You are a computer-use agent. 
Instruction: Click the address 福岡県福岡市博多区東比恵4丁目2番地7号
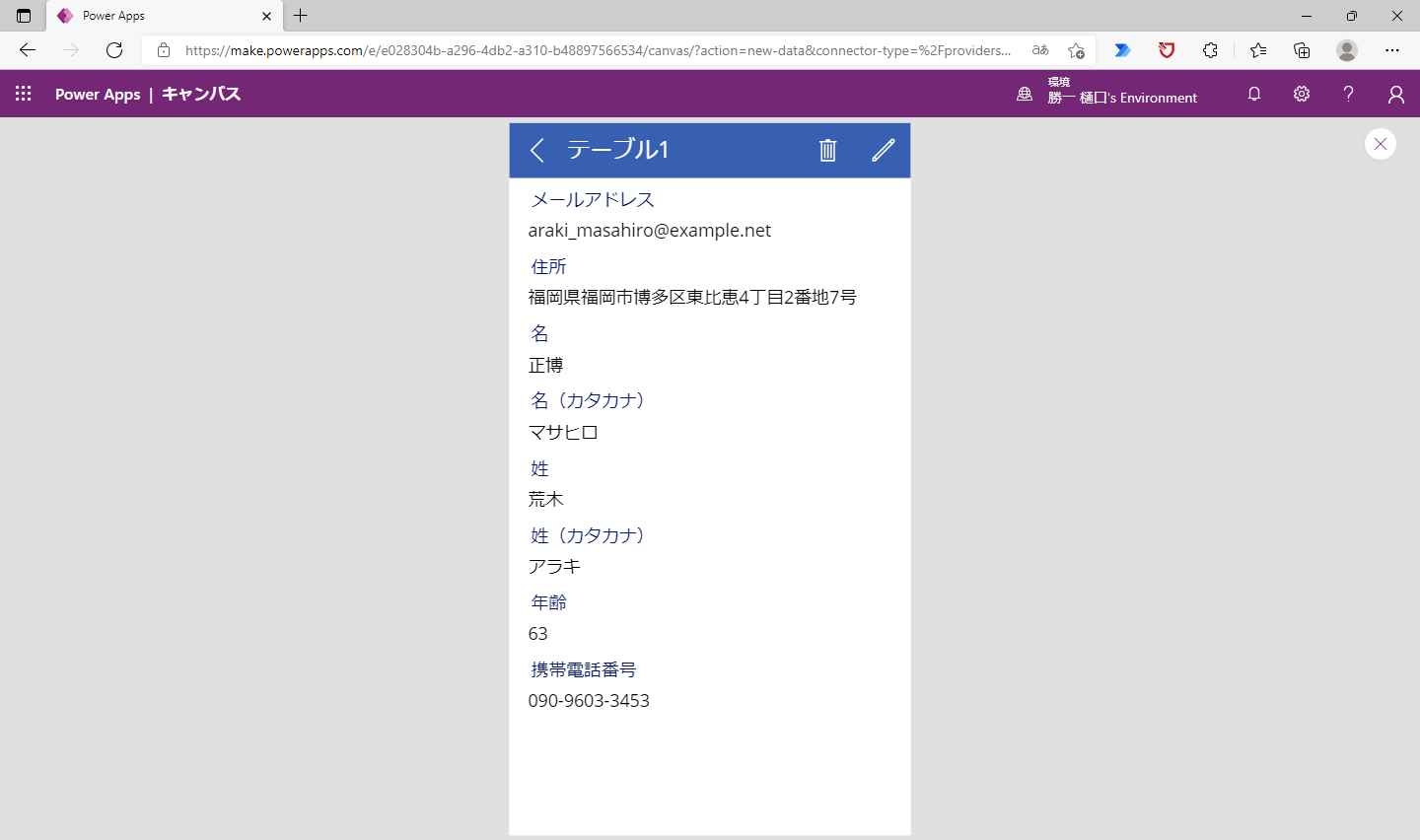tap(692, 298)
